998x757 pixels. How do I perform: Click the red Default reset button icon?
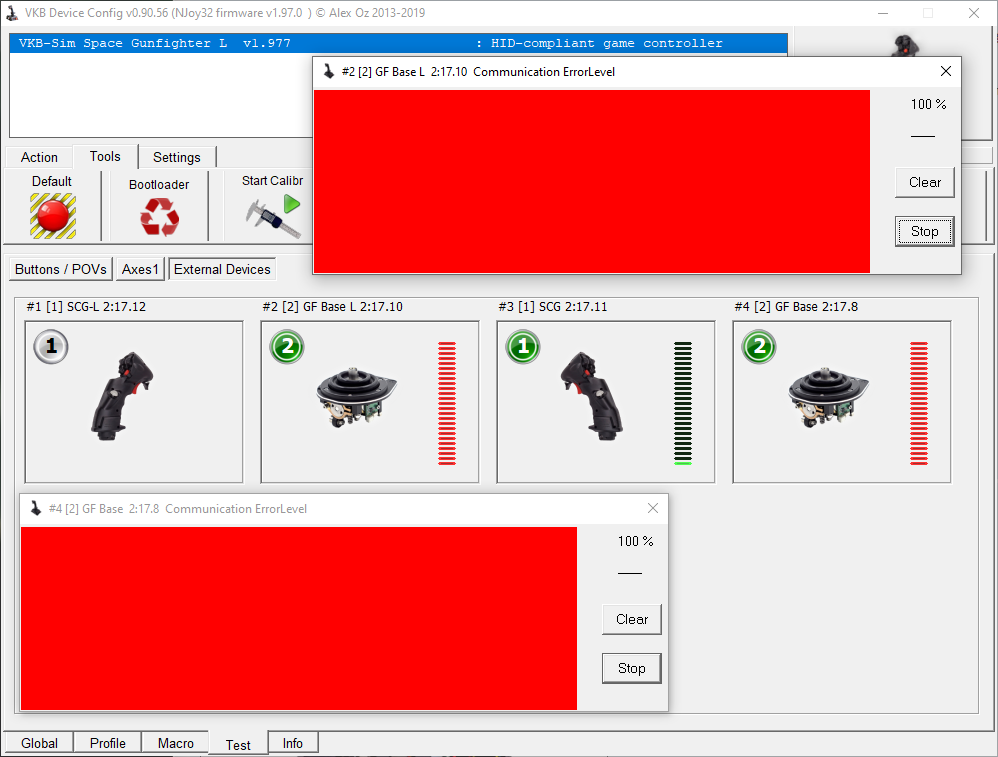click(x=53, y=216)
